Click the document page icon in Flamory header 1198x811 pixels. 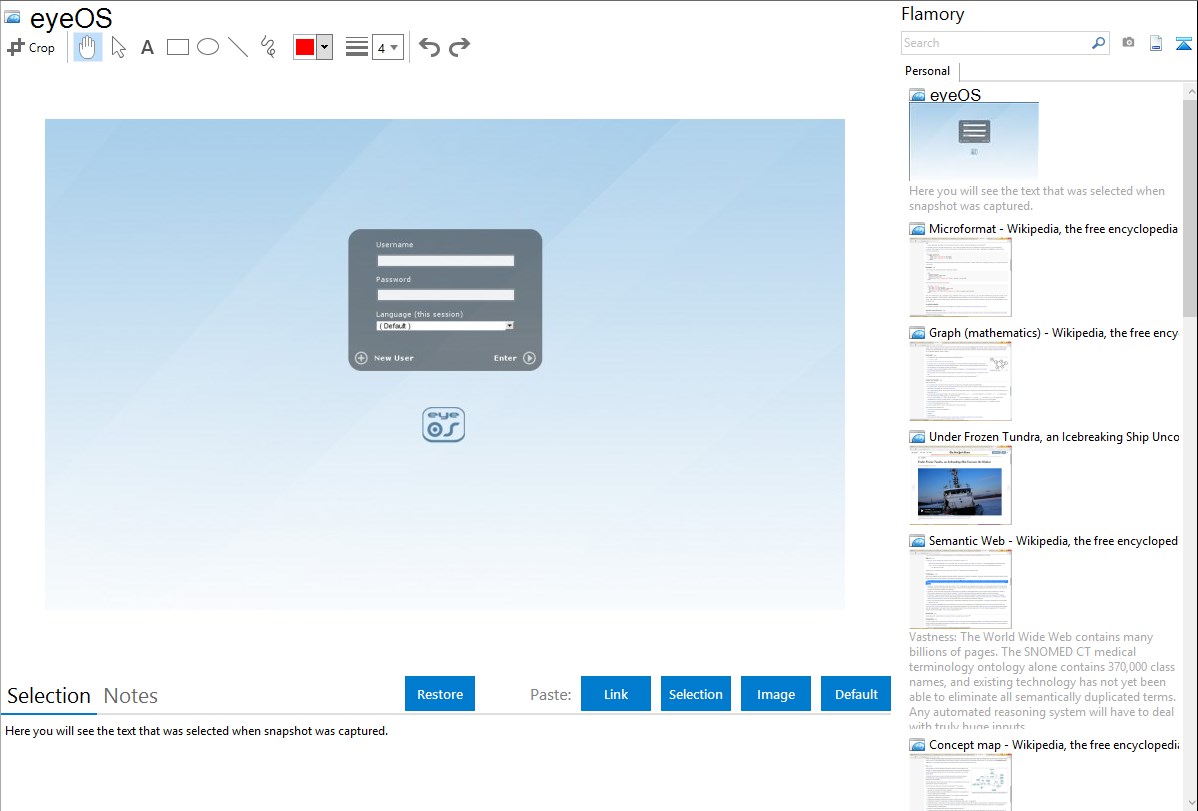pyautogui.click(x=1156, y=43)
